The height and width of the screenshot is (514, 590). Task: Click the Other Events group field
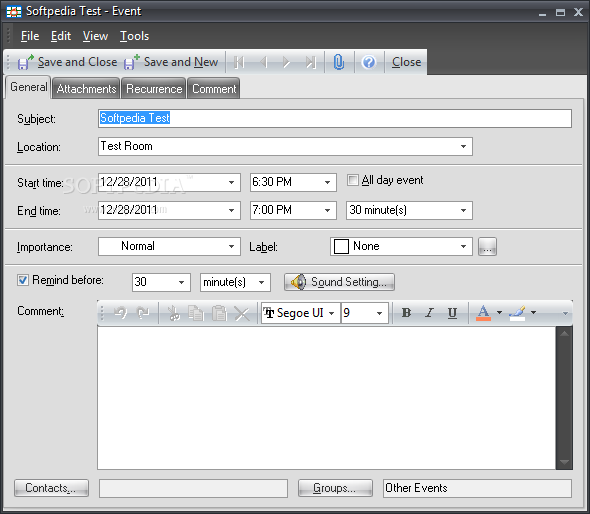click(x=477, y=488)
